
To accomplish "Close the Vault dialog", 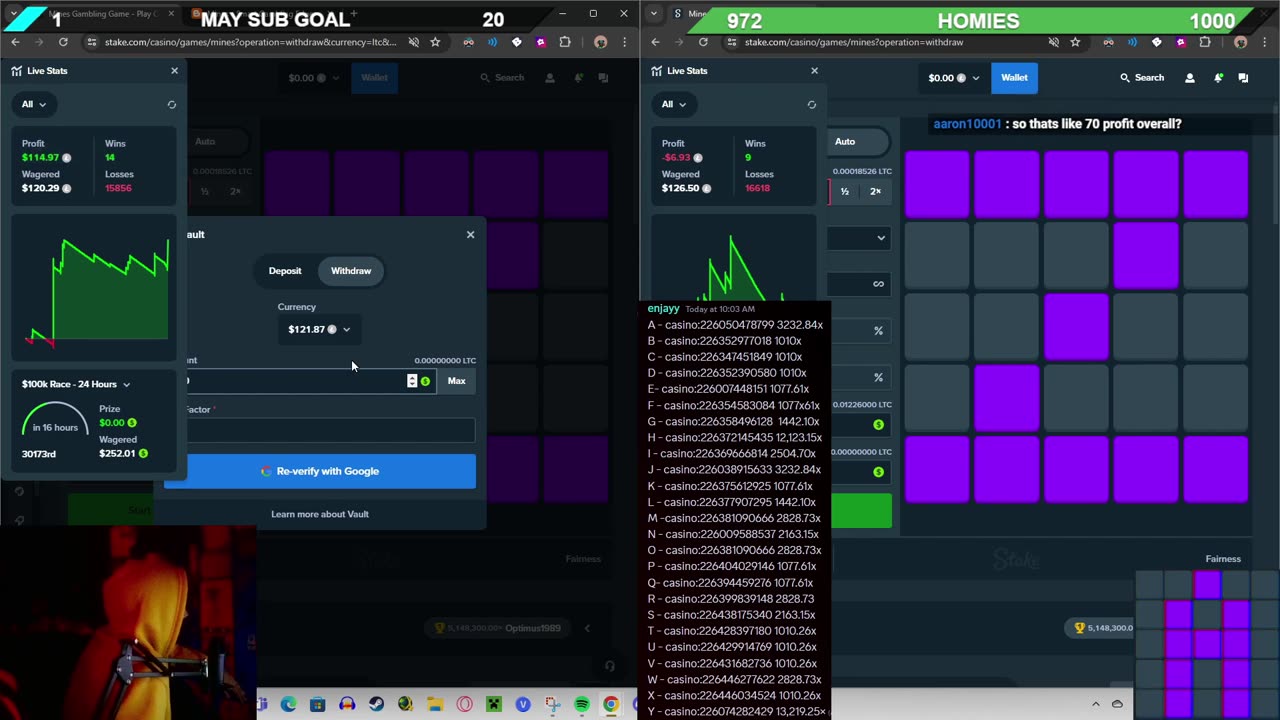I will (x=470, y=234).
